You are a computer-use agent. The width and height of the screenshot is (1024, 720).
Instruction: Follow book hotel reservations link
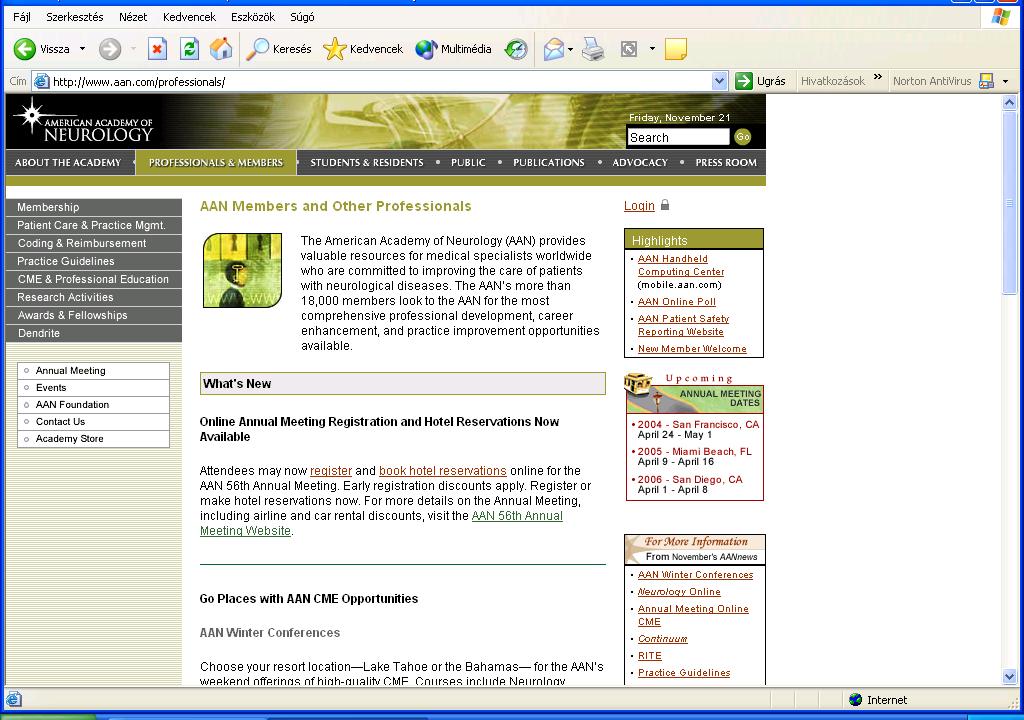pos(442,470)
